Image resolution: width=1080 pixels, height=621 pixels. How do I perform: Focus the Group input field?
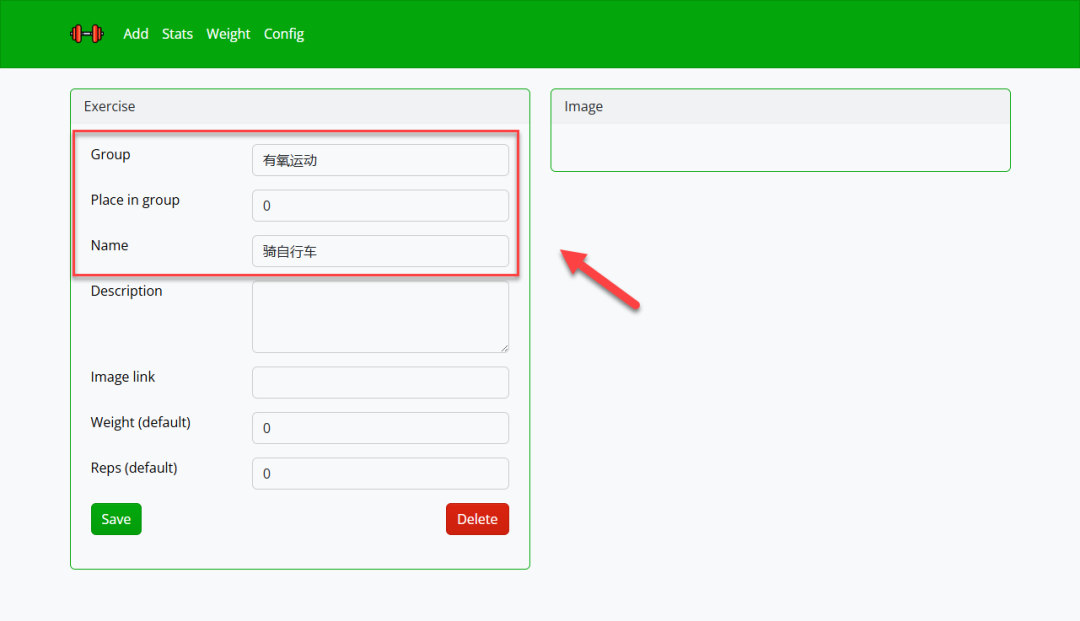(x=380, y=160)
